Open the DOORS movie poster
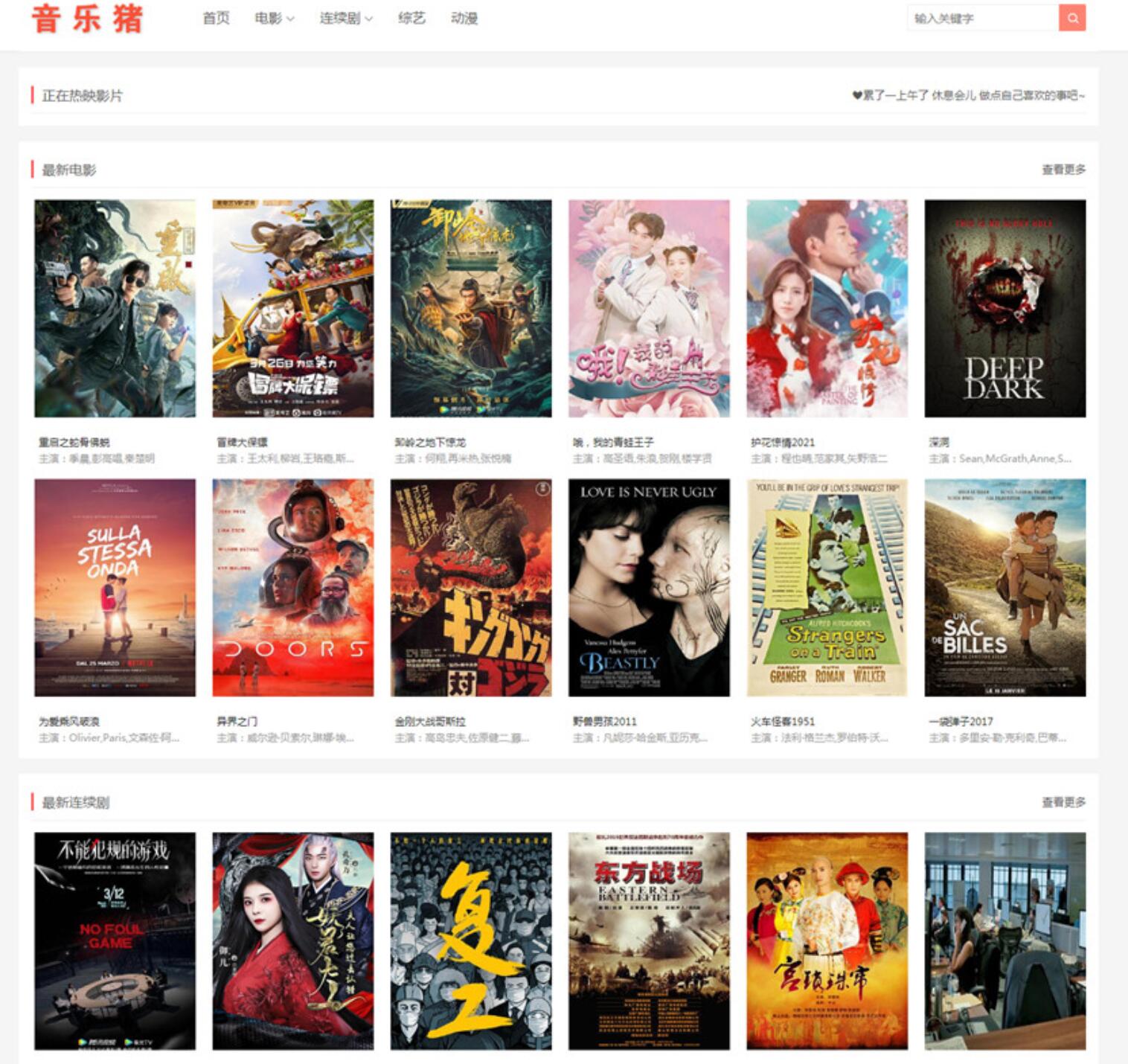The width and height of the screenshot is (1128, 1064). pos(292,587)
